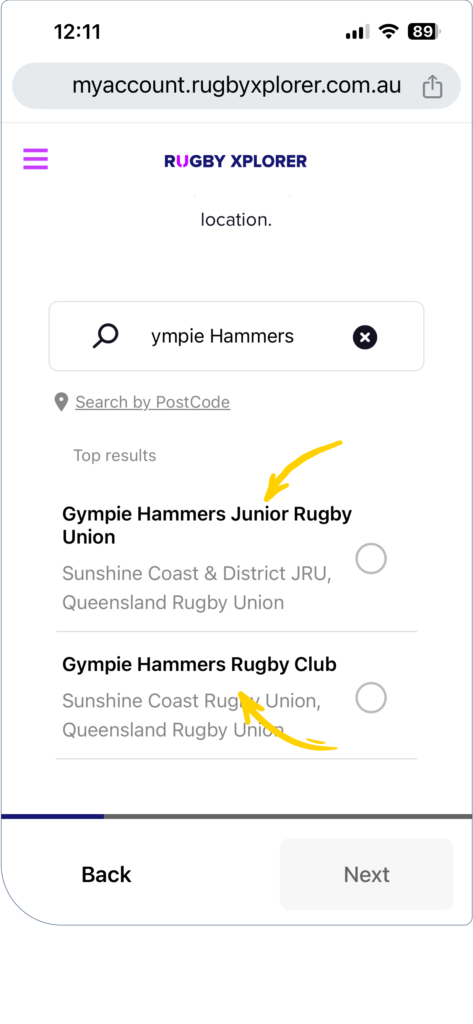Tap the battery indicator in status bar
473x1024 pixels.
(424, 31)
